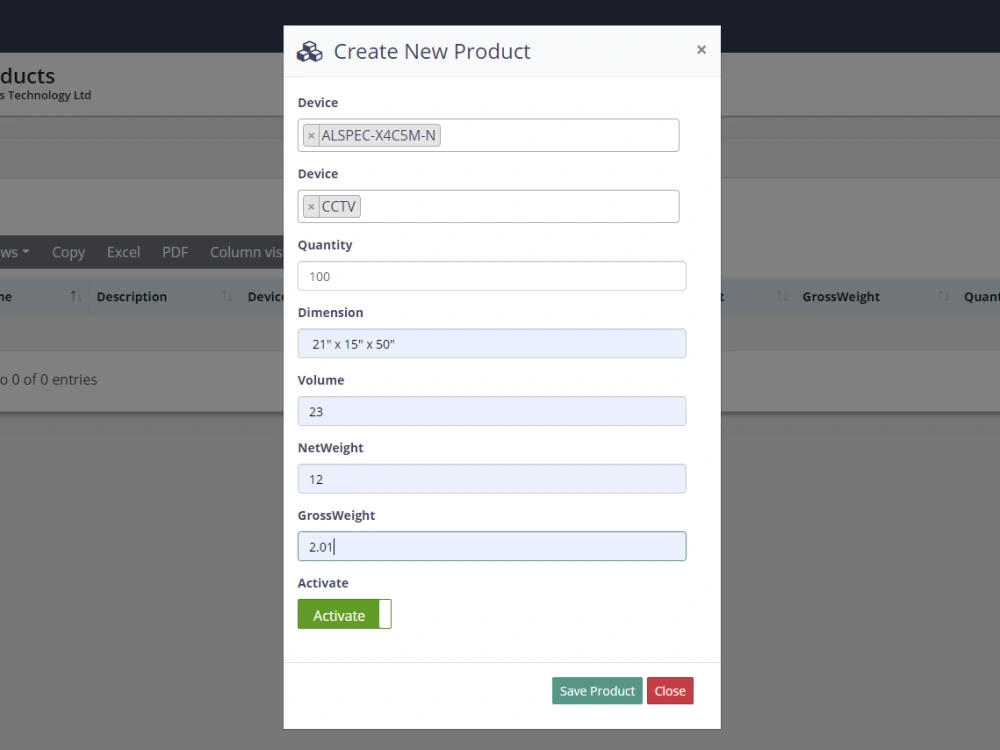Click the 'Create New Product' title text
The image size is (1000, 750).
pyautogui.click(x=432, y=52)
